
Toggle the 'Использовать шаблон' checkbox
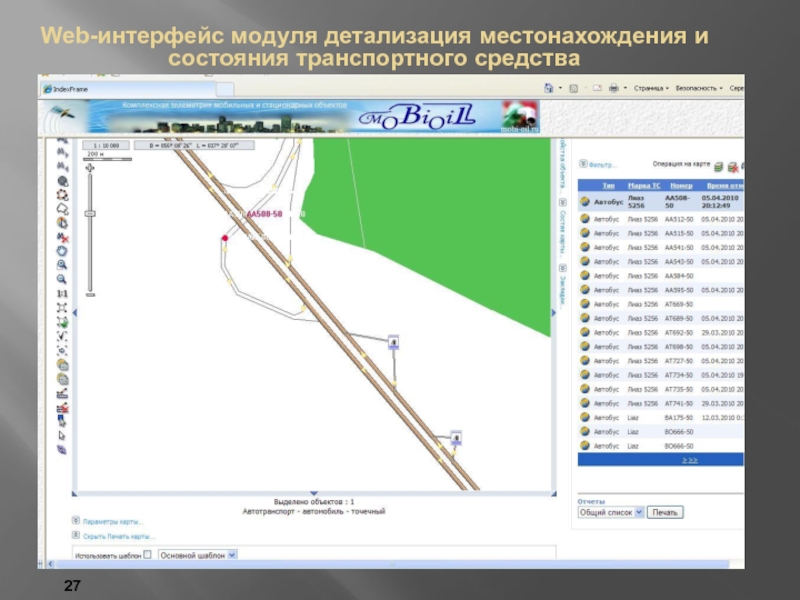pyautogui.click(x=148, y=553)
